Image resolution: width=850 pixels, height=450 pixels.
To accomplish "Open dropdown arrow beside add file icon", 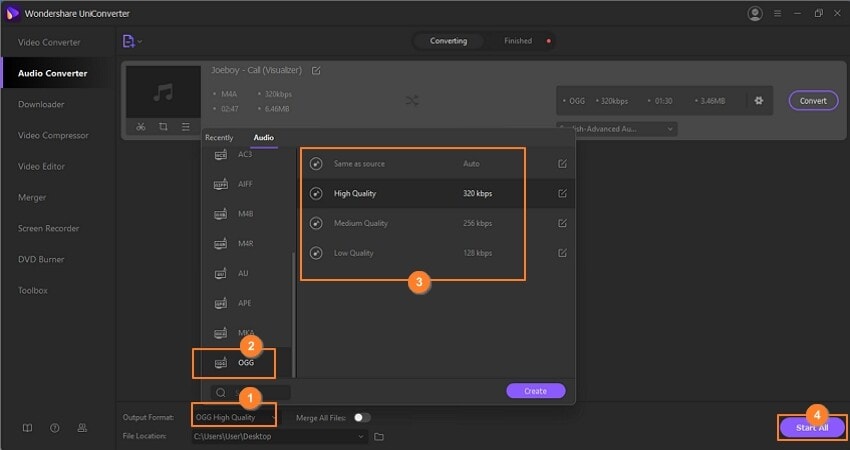I will coord(139,41).
